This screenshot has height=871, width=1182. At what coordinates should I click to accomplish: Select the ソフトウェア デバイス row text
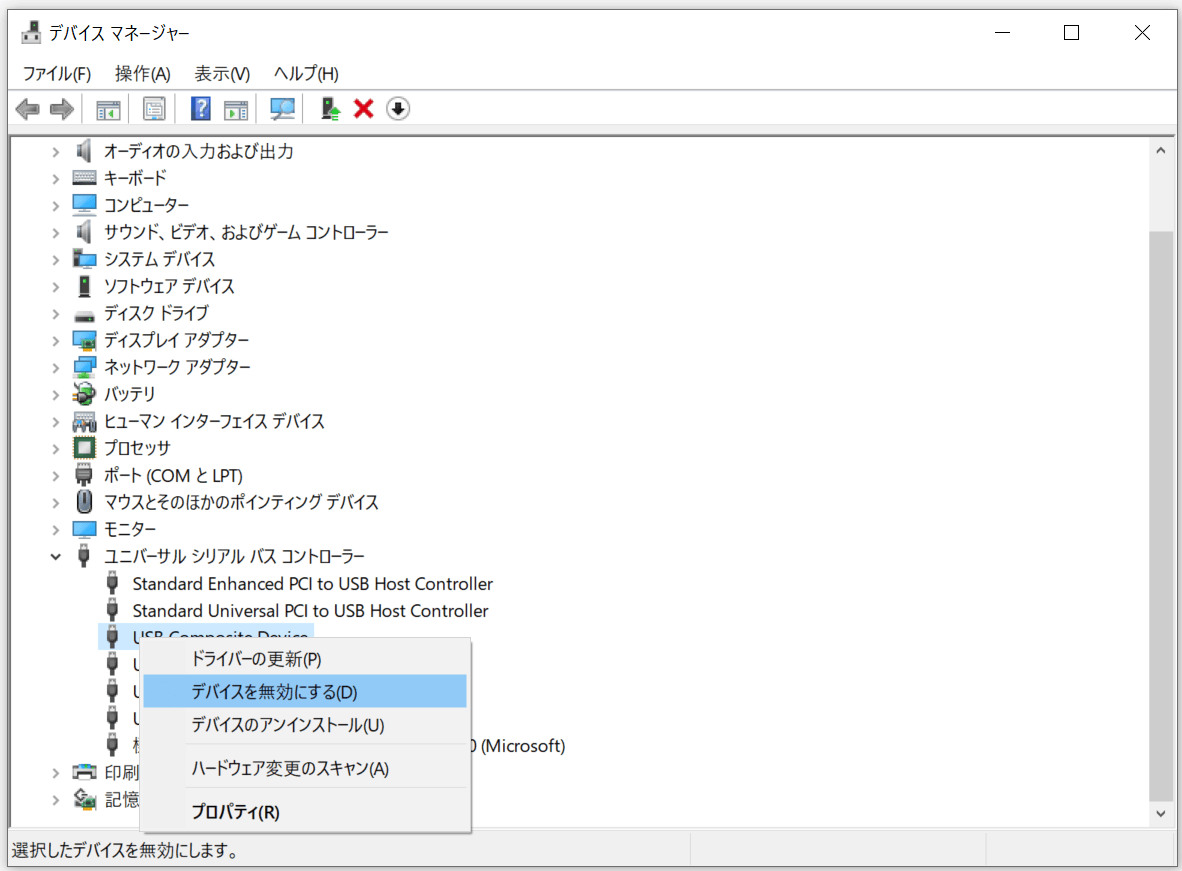(x=169, y=287)
